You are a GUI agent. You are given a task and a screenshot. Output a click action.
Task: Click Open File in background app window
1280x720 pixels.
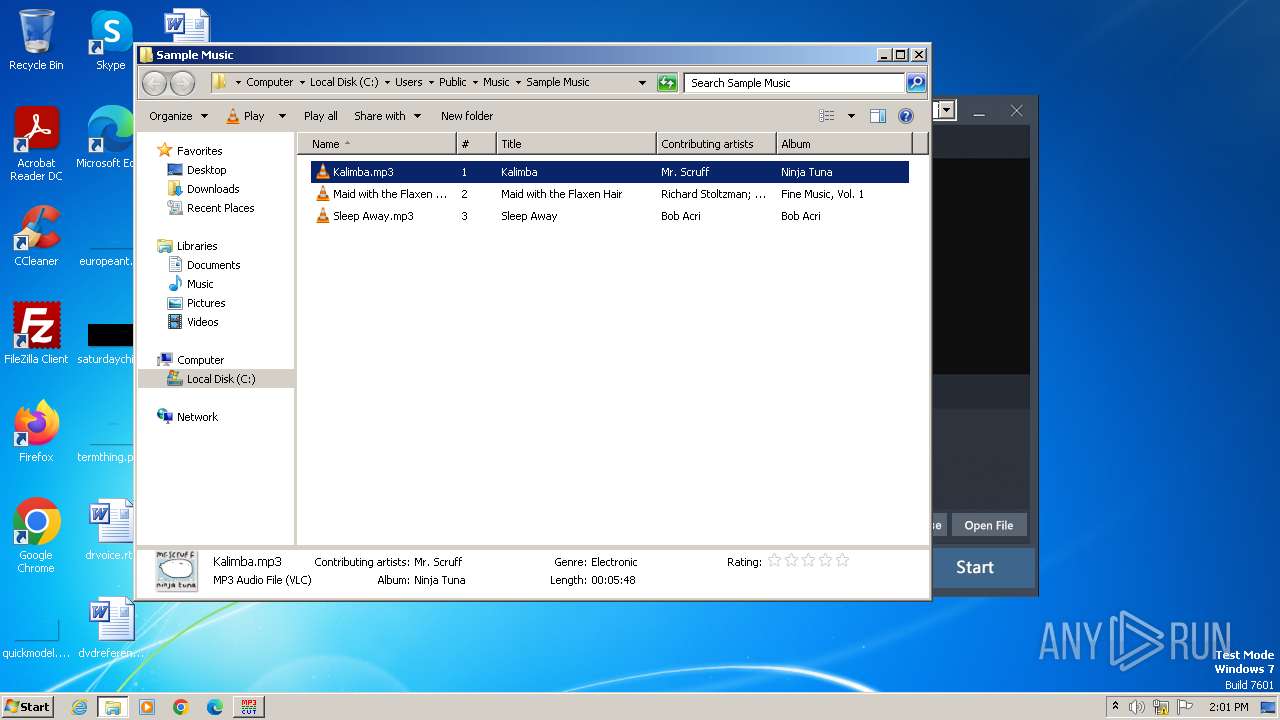click(x=988, y=525)
